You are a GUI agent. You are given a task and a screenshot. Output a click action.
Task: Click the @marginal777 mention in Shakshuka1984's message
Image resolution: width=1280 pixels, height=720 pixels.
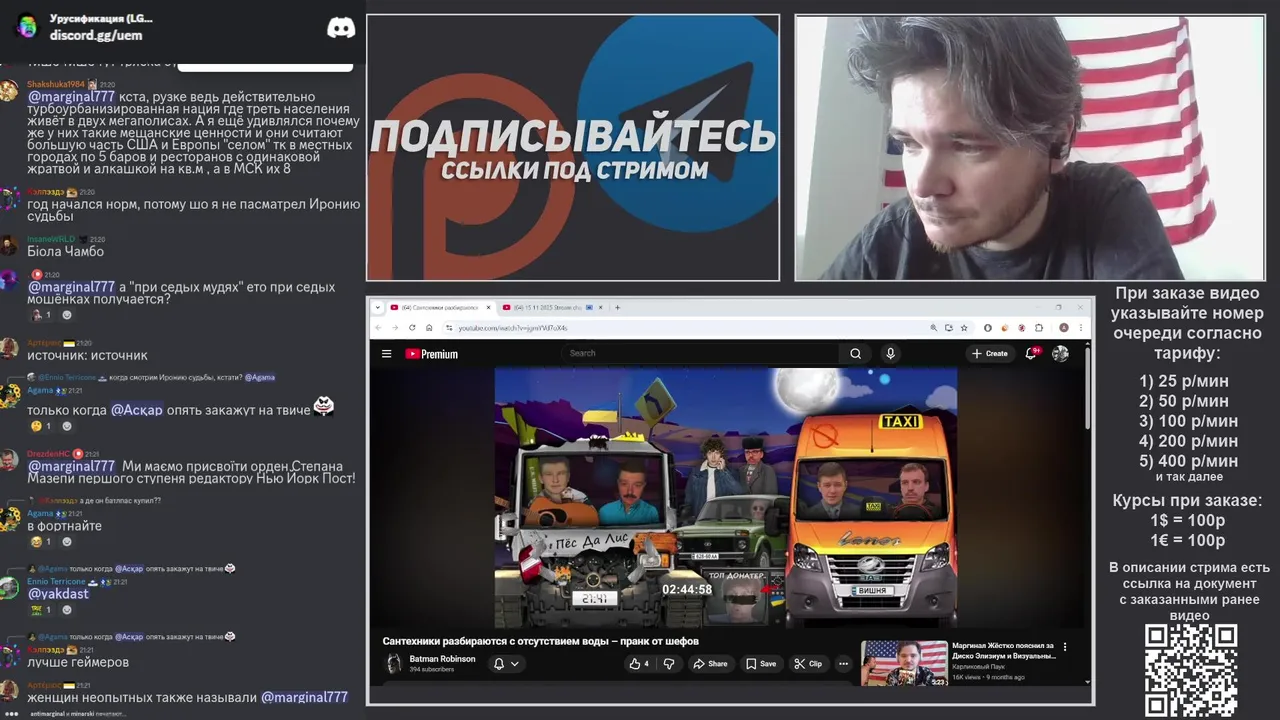(71, 97)
